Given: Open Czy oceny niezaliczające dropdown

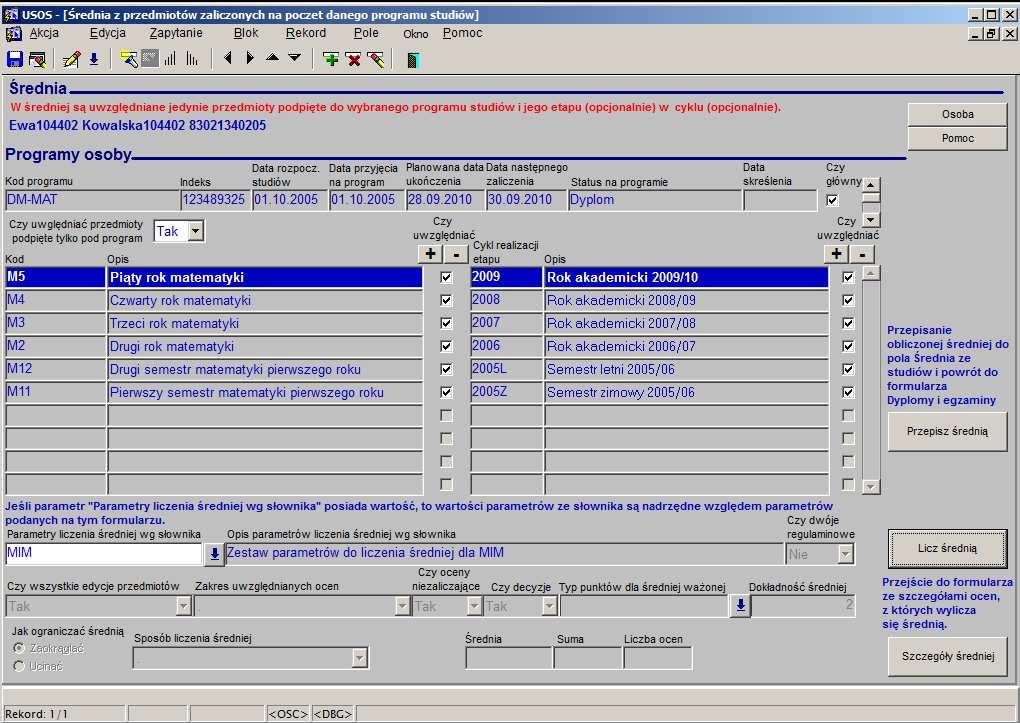Looking at the screenshot, I should 474,606.
